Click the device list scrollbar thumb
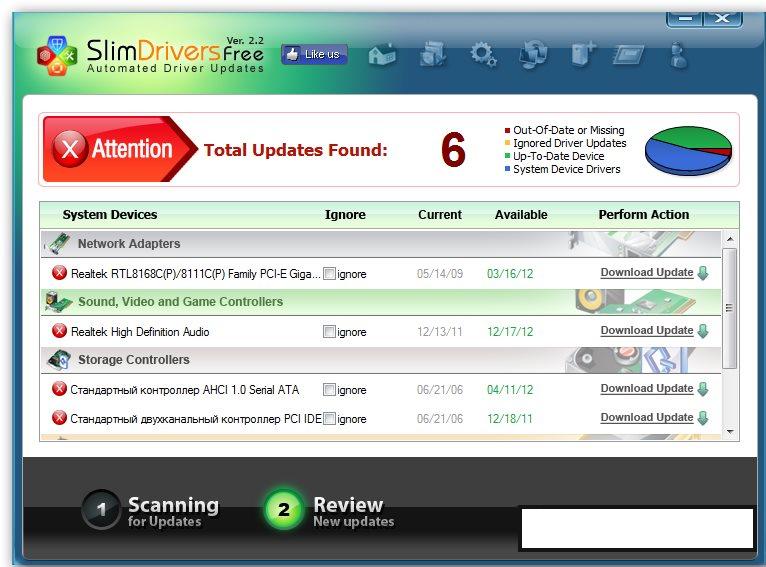 coord(730,308)
